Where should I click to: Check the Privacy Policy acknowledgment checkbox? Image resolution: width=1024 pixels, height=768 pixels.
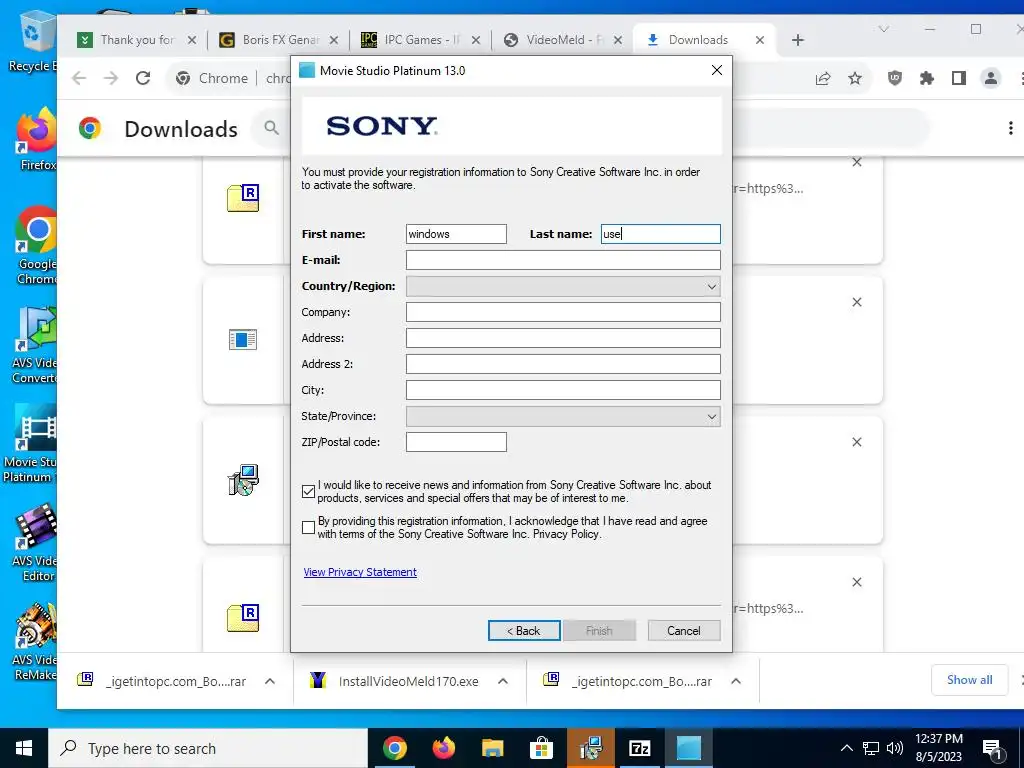pos(308,527)
